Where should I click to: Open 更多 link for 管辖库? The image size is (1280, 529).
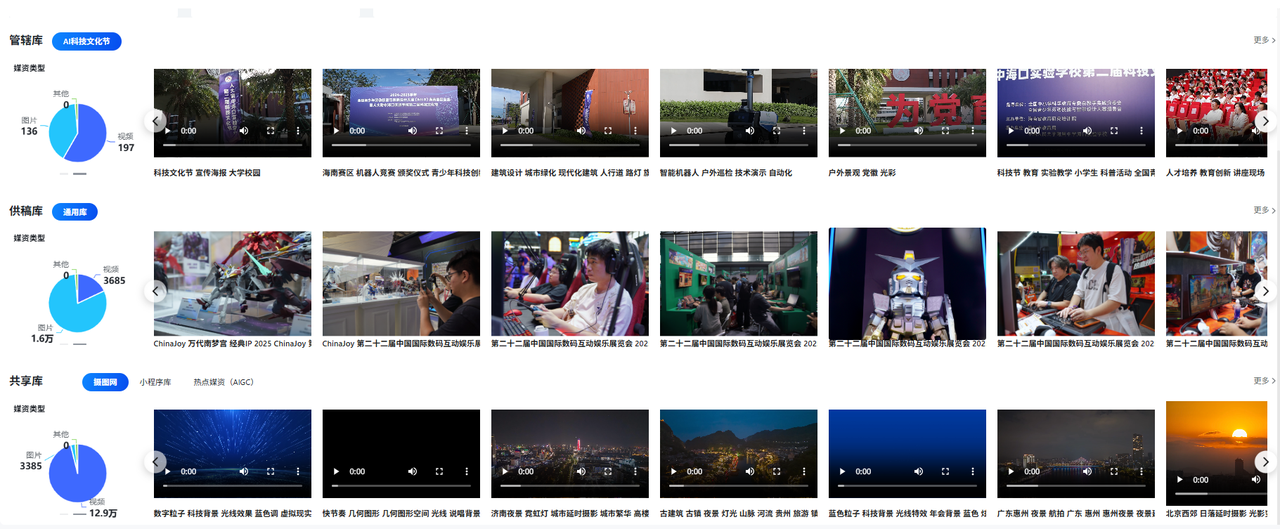pyautogui.click(x=1264, y=40)
